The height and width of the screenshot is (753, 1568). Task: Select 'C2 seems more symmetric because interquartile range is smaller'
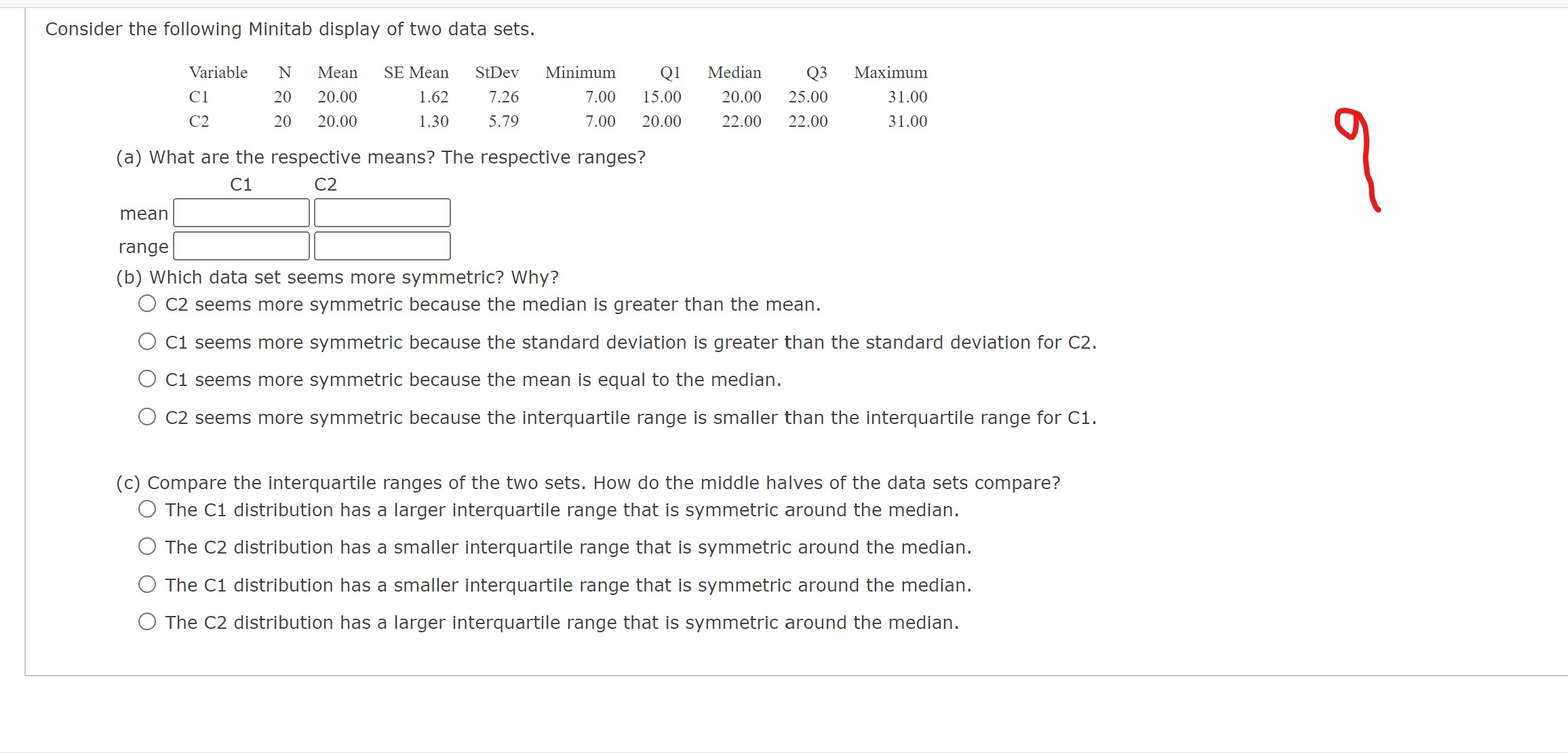(x=146, y=416)
